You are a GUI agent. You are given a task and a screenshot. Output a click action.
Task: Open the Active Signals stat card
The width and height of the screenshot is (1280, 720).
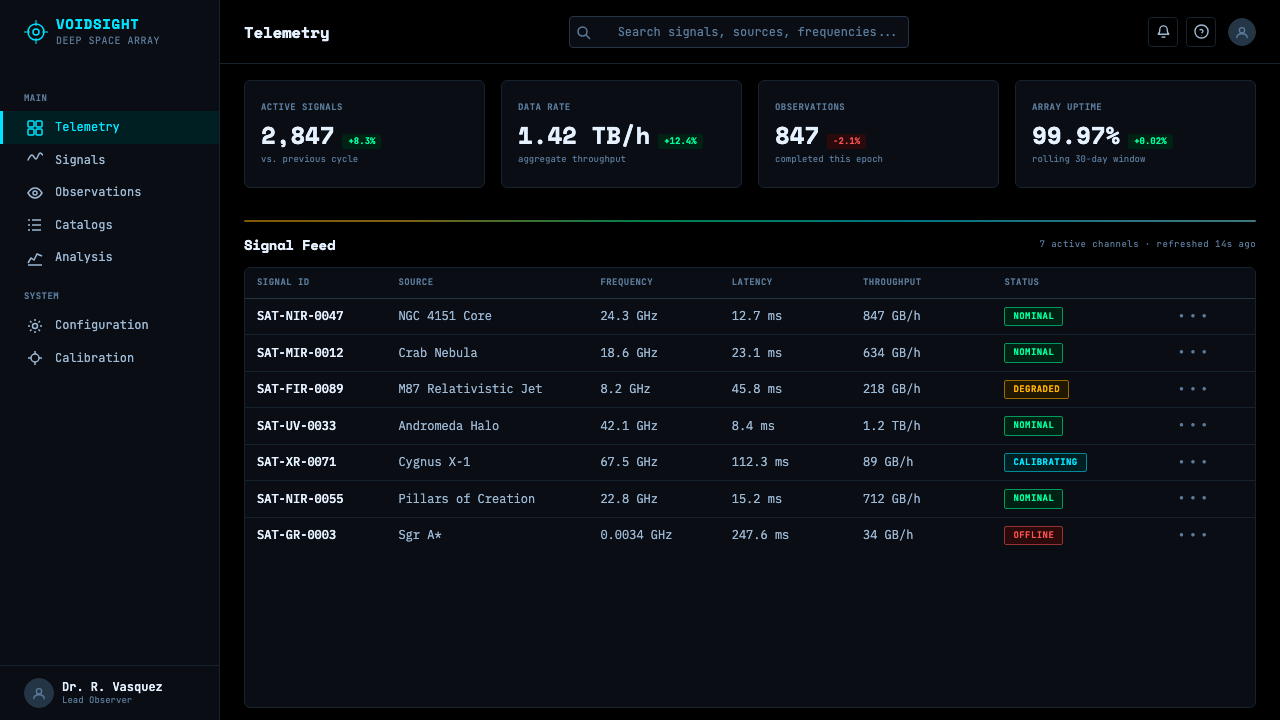coord(364,134)
